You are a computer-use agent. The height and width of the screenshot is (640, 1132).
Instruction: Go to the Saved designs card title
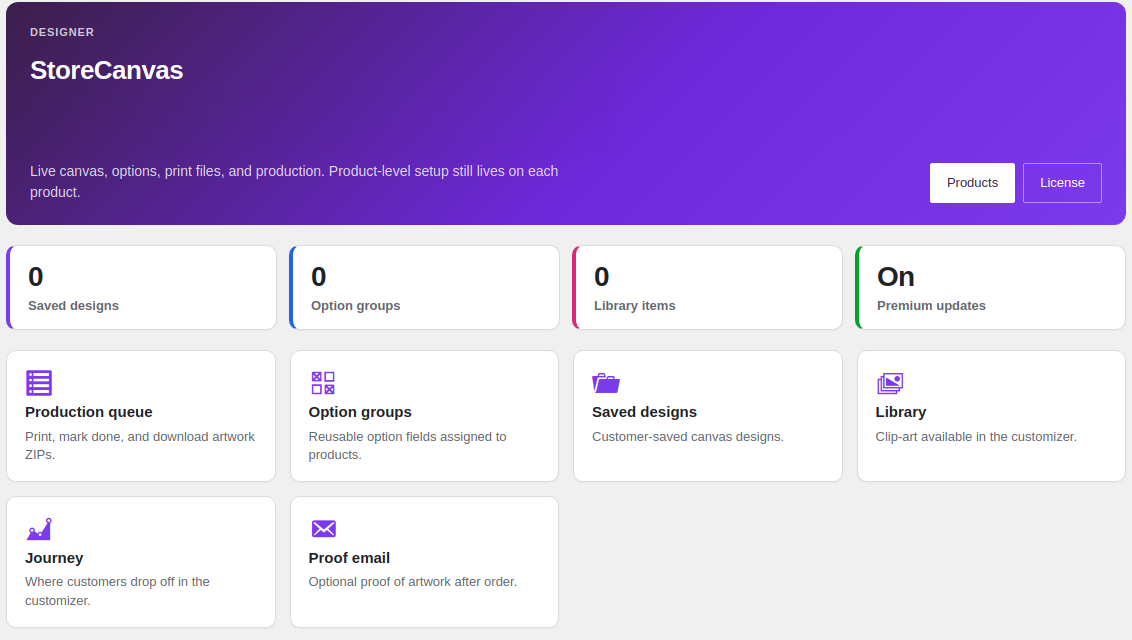point(645,412)
